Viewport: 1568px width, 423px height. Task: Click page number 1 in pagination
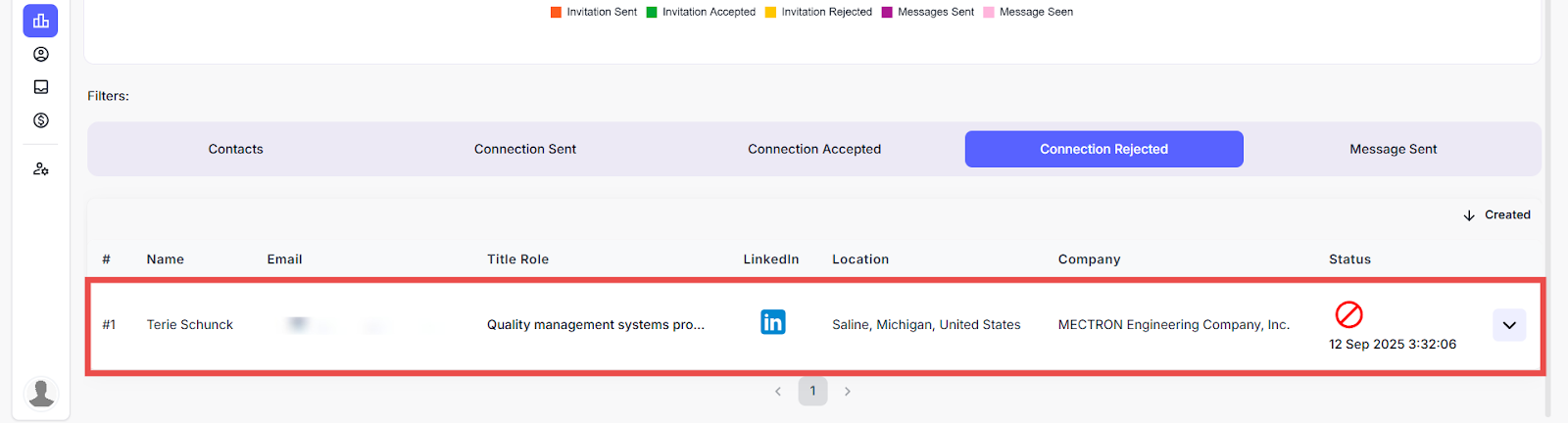point(812,392)
